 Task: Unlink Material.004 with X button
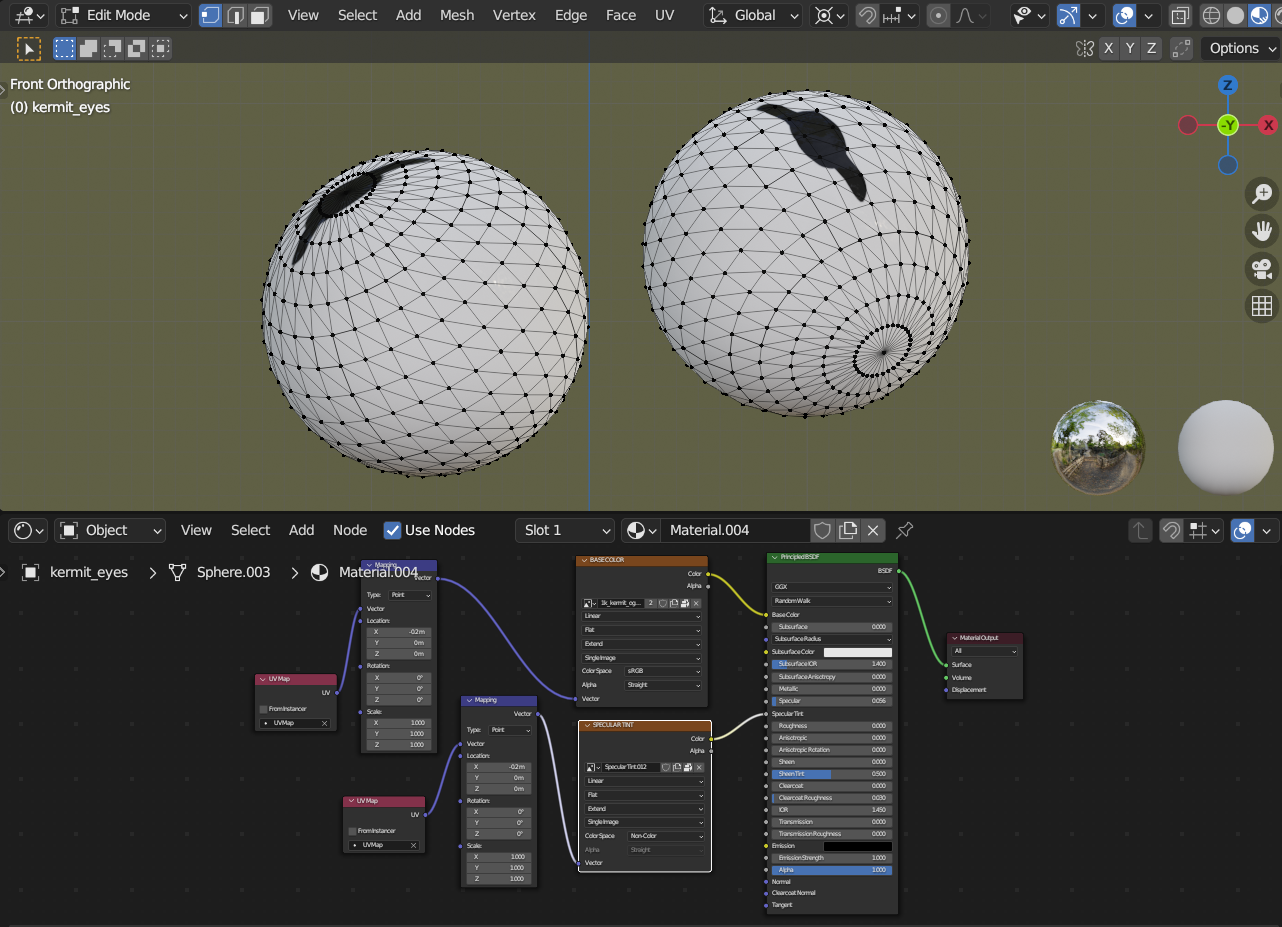click(873, 530)
